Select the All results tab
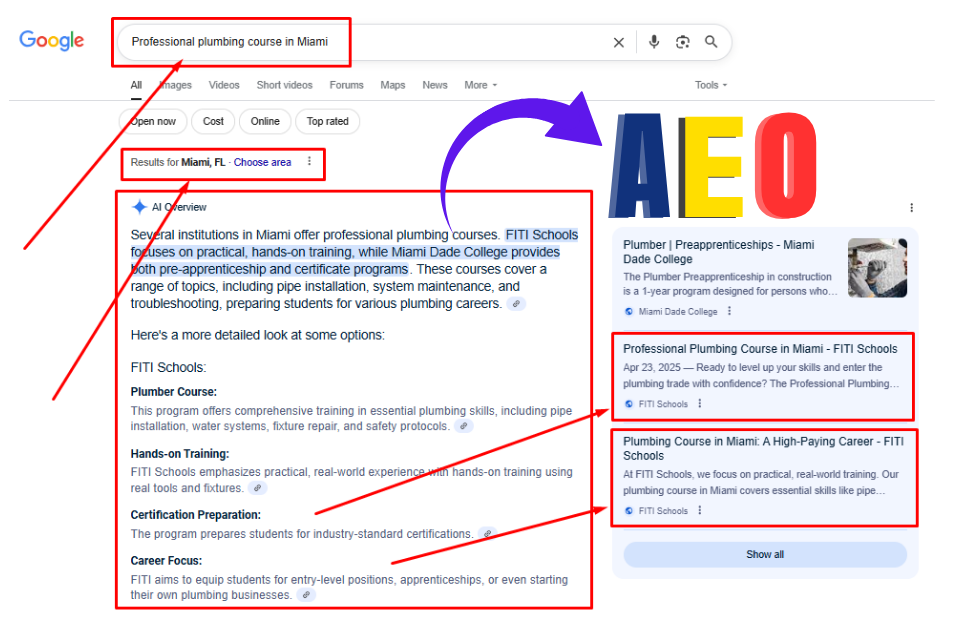The height and width of the screenshot is (640, 960). tap(136, 85)
